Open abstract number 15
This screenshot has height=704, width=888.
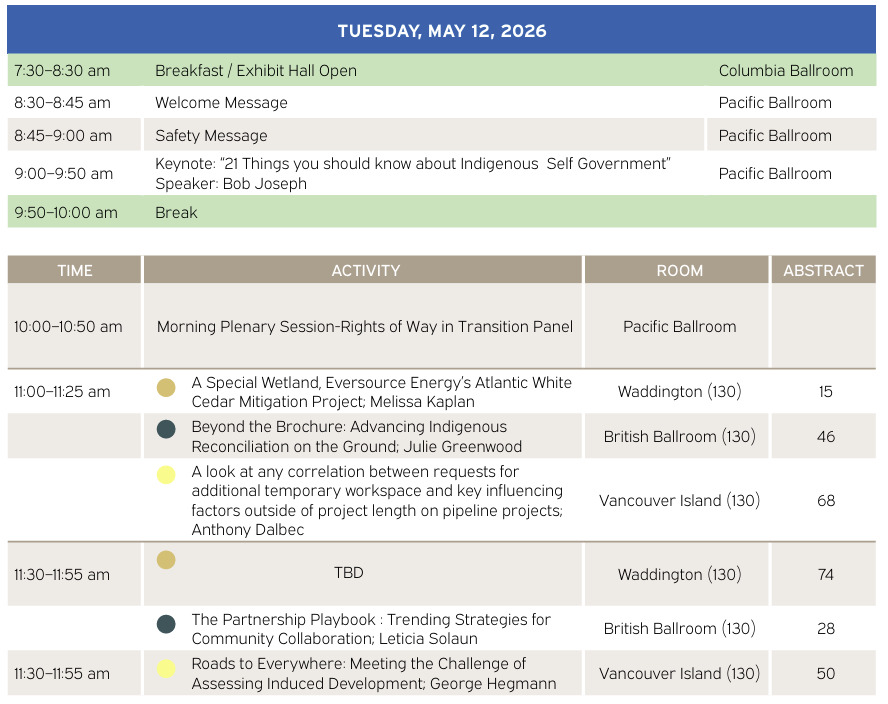point(825,392)
